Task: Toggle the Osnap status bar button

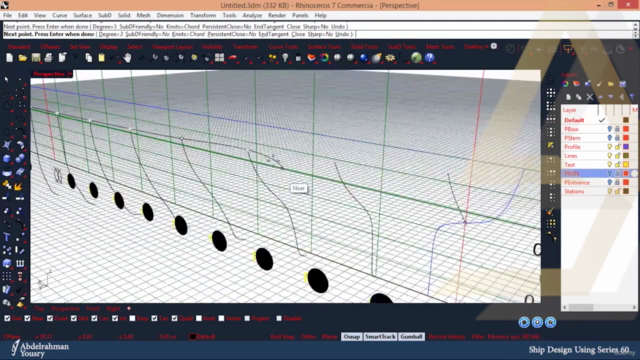Action: [x=351, y=337]
